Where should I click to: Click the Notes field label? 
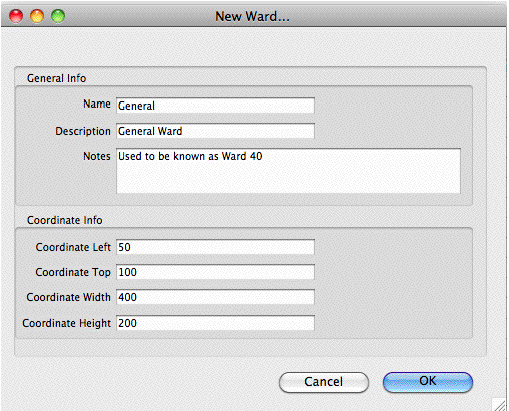(97, 156)
